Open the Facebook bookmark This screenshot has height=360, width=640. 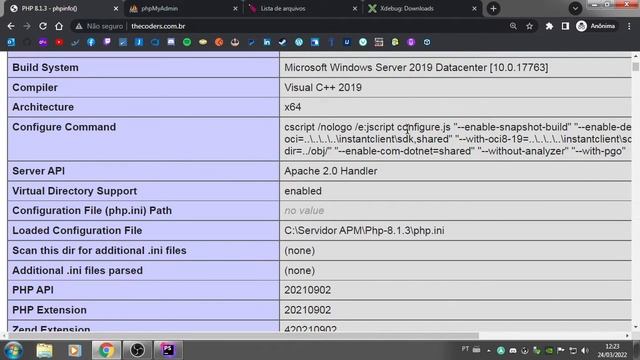91,42
